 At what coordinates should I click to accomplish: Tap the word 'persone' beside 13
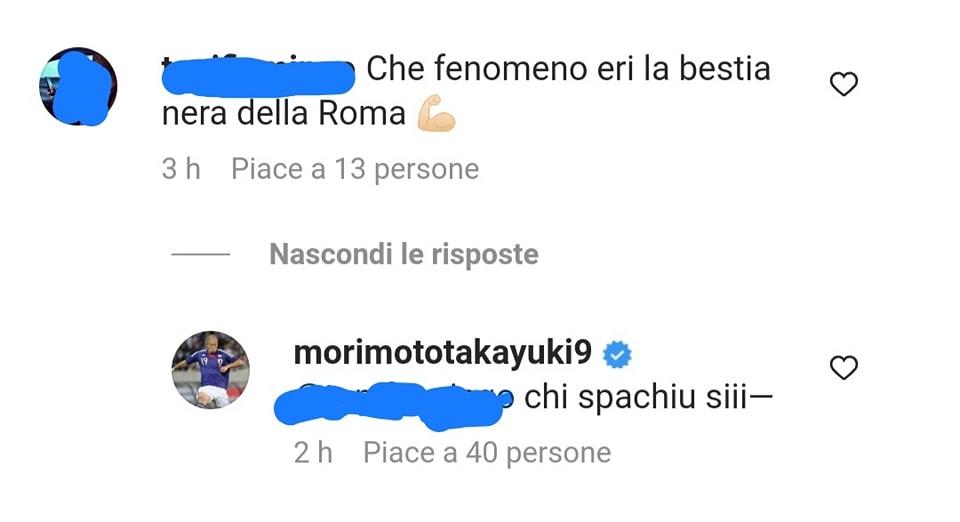[x=427, y=170]
